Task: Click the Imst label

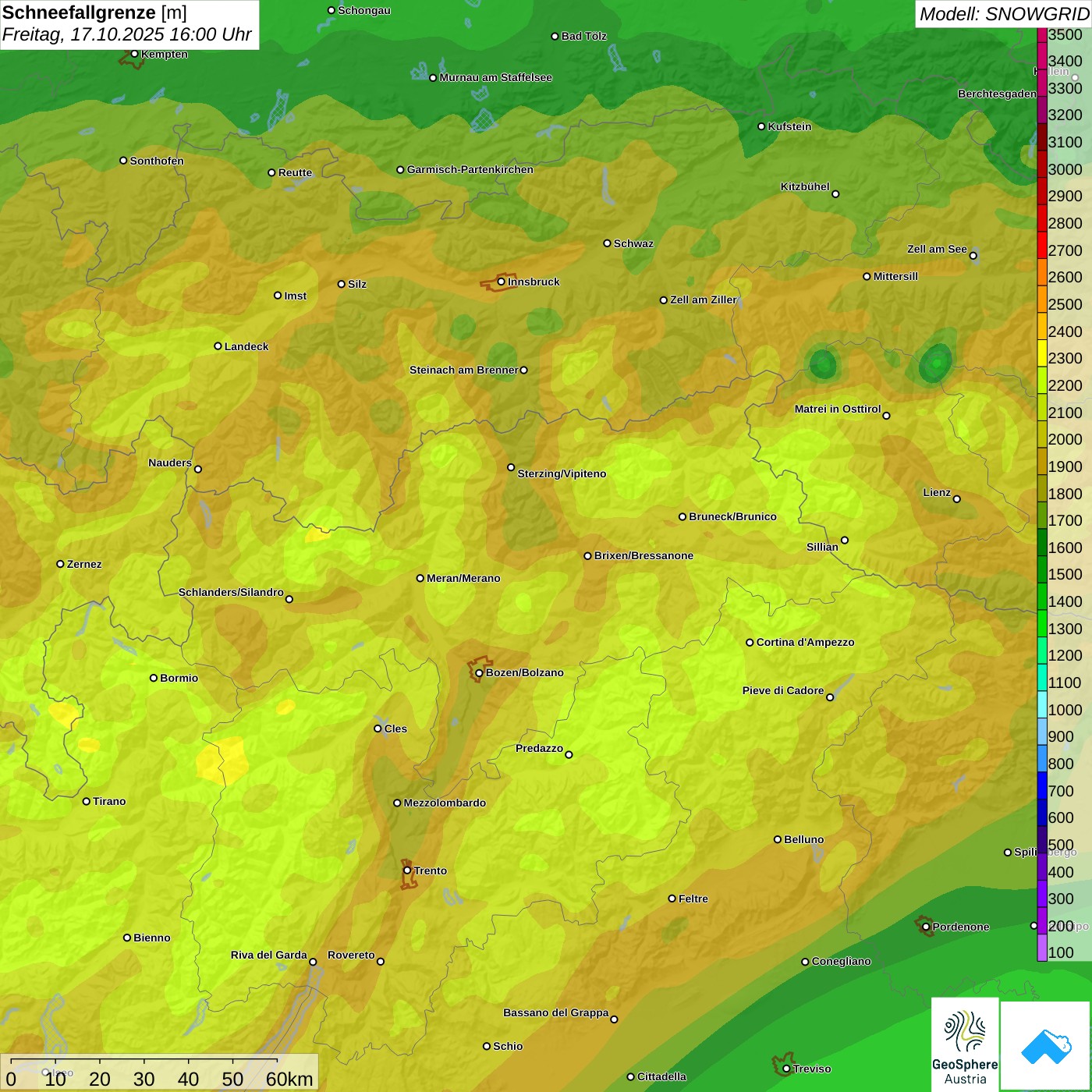Action: click(x=295, y=296)
